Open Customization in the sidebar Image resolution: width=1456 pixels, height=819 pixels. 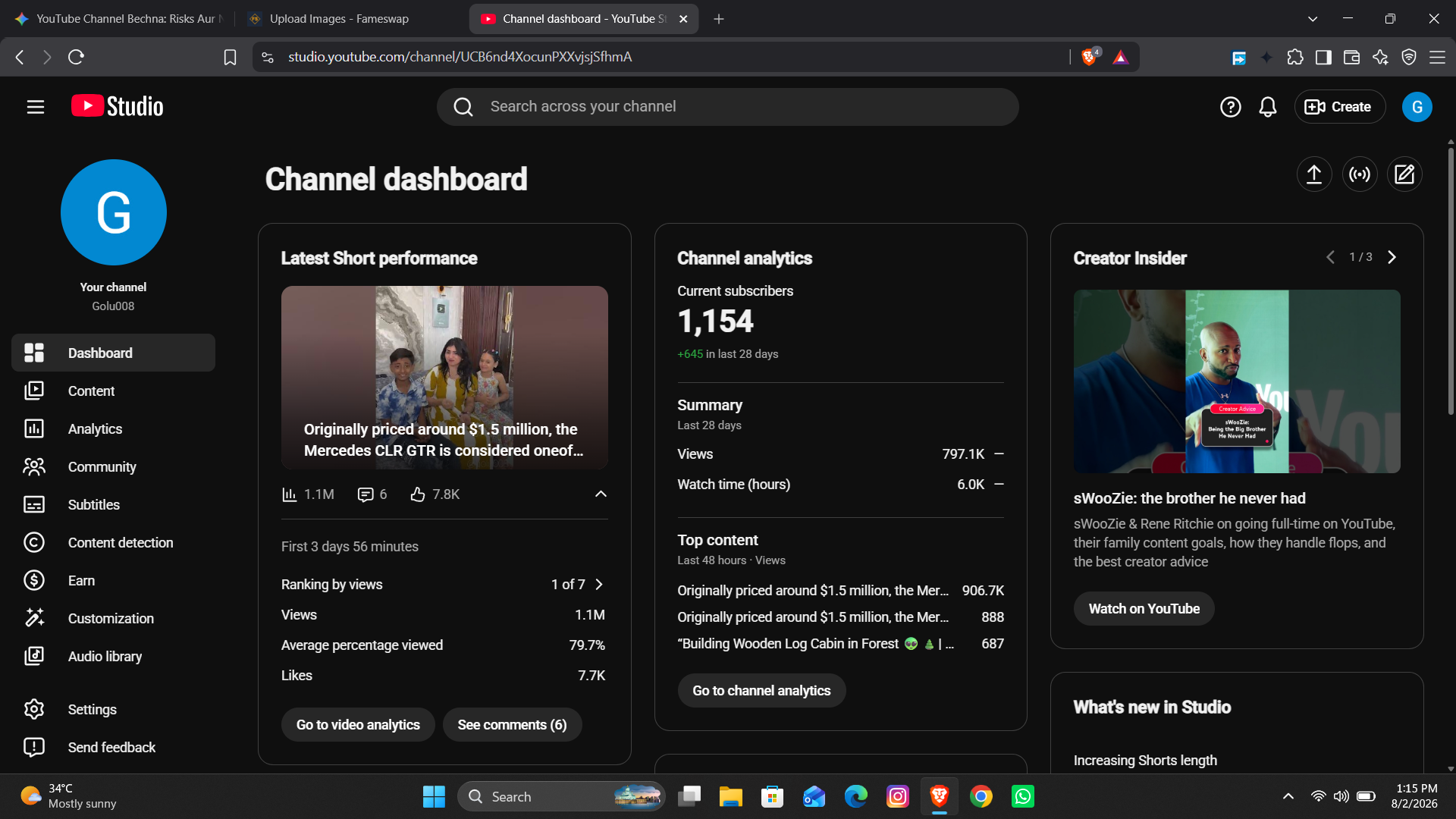114,618
